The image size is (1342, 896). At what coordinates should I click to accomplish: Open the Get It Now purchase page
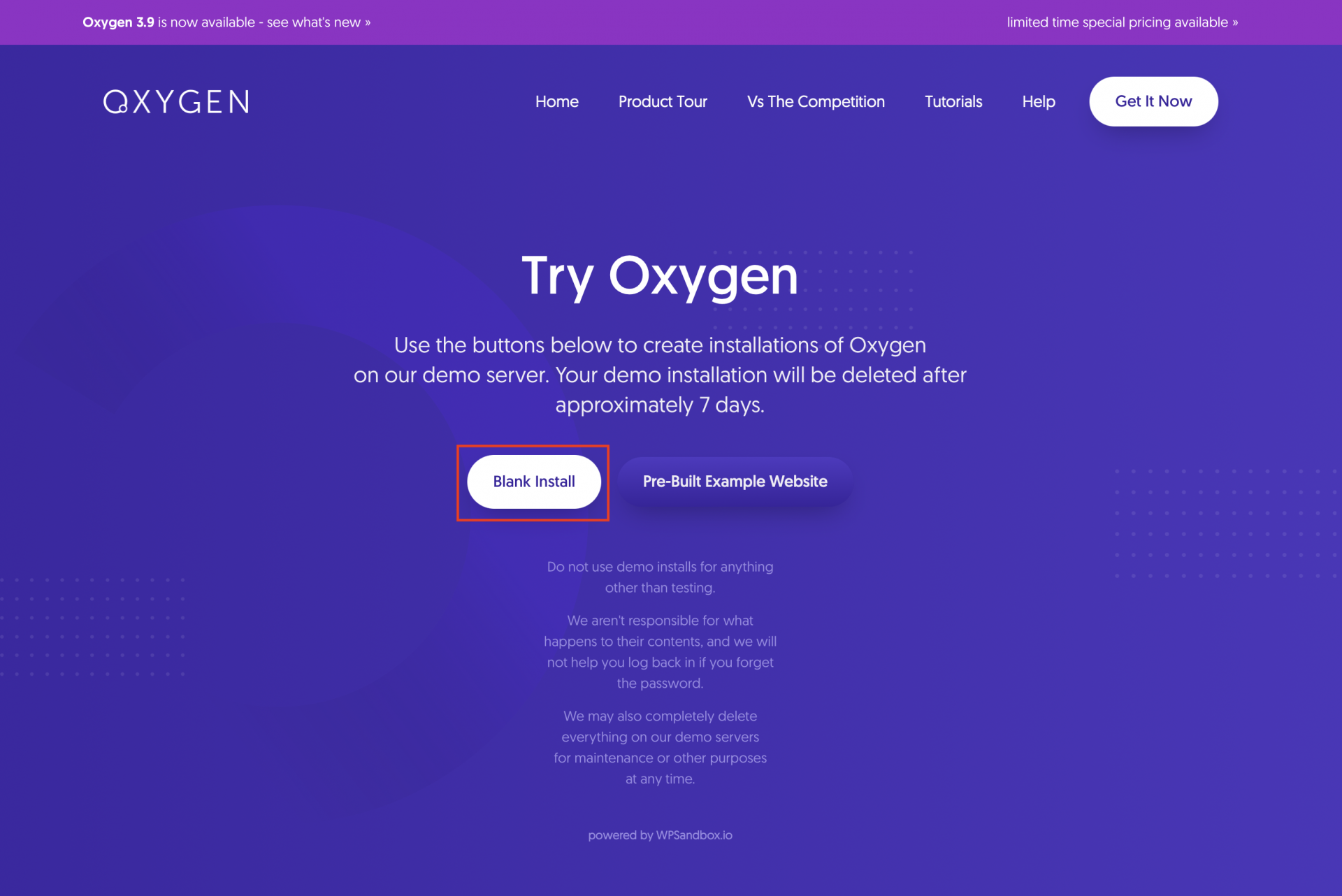tap(1154, 101)
